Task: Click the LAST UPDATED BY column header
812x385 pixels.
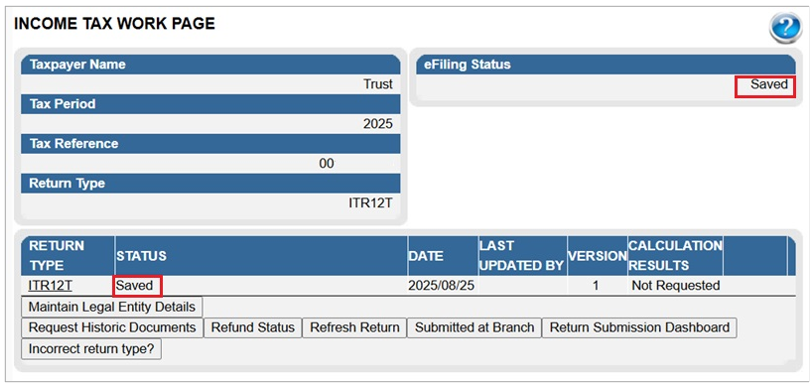Action: point(521,256)
